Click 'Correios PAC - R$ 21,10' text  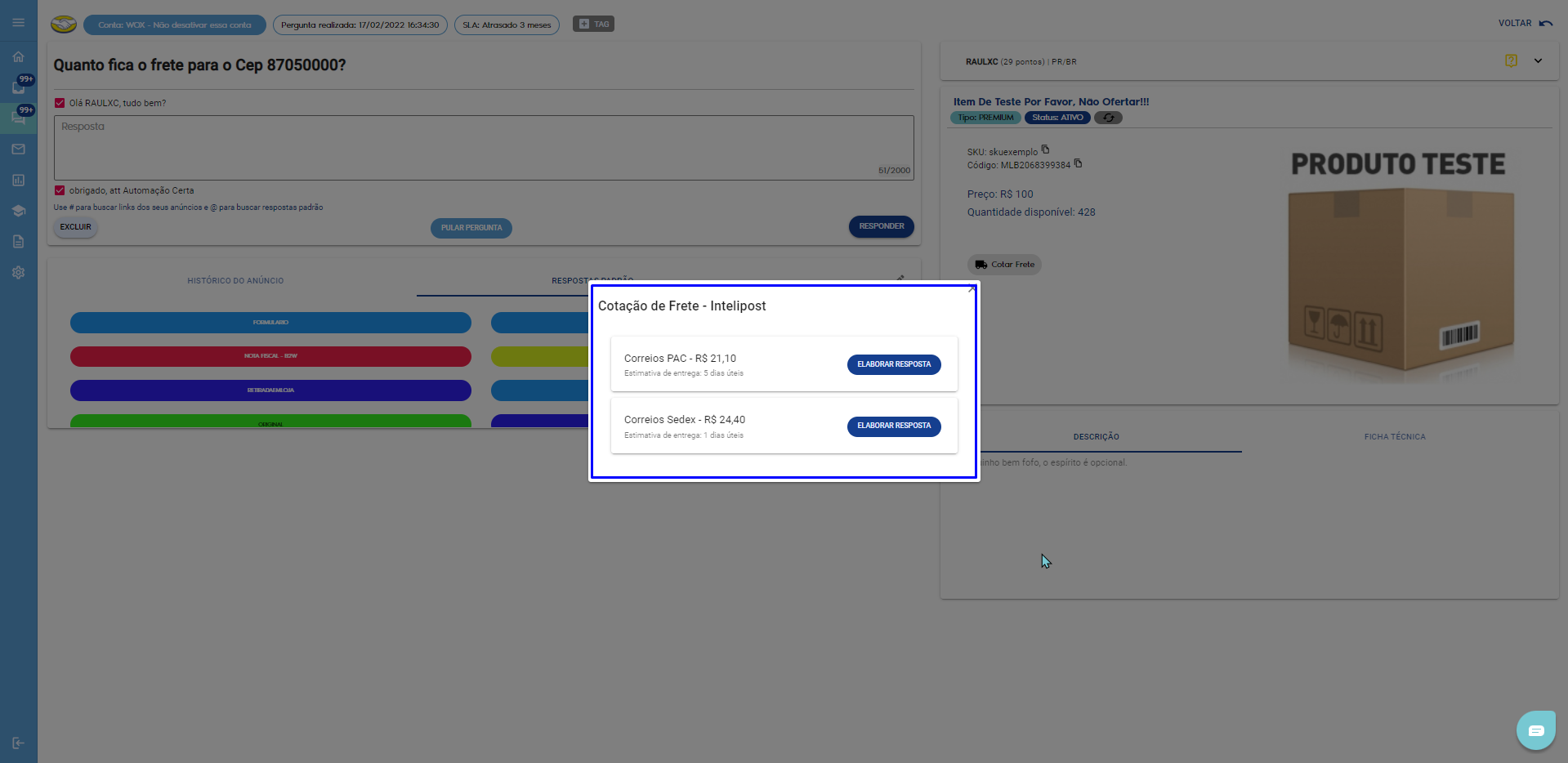pyautogui.click(x=680, y=359)
